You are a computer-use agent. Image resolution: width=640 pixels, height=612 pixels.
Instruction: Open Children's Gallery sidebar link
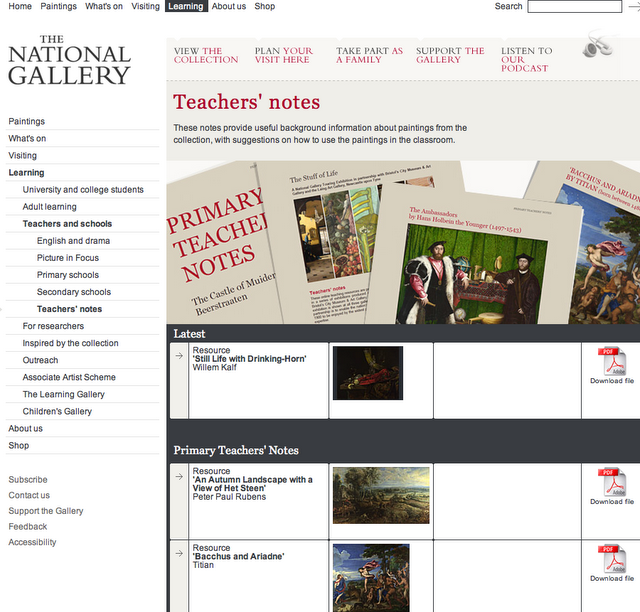57,412
